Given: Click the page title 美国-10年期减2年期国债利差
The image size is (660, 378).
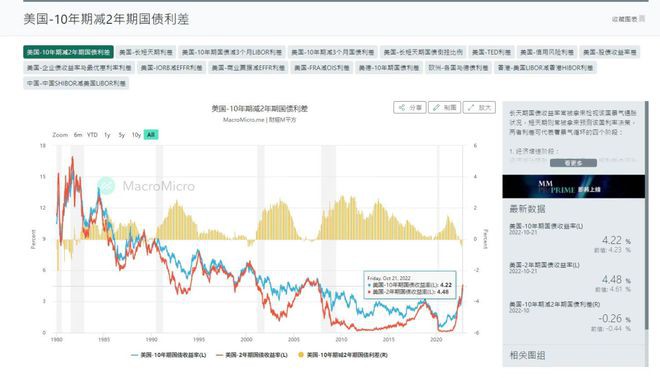Looking at the screenshot, I should tap(106, 19).
